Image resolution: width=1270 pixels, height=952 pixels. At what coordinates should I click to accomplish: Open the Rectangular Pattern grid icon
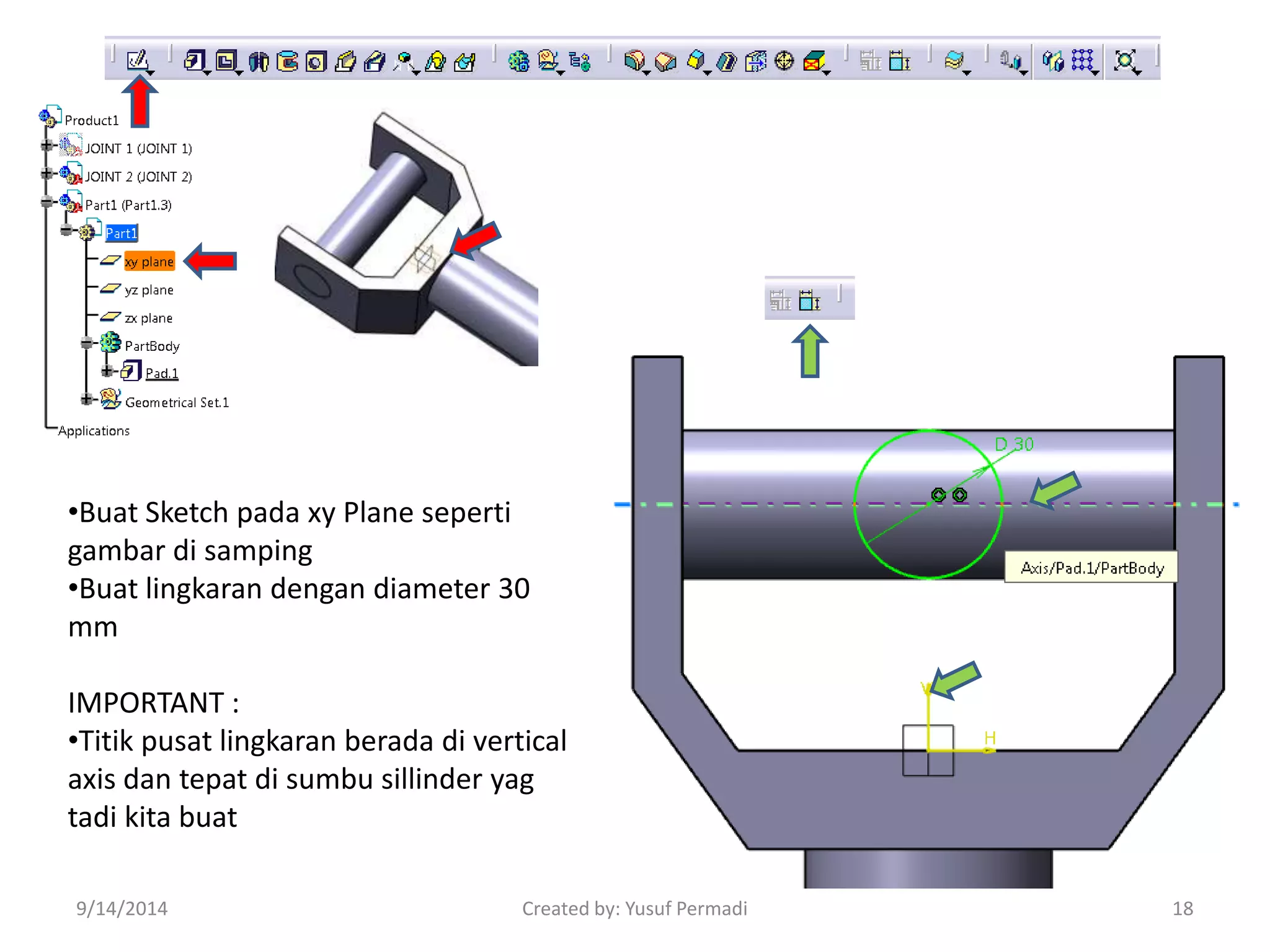point(1082,60)
